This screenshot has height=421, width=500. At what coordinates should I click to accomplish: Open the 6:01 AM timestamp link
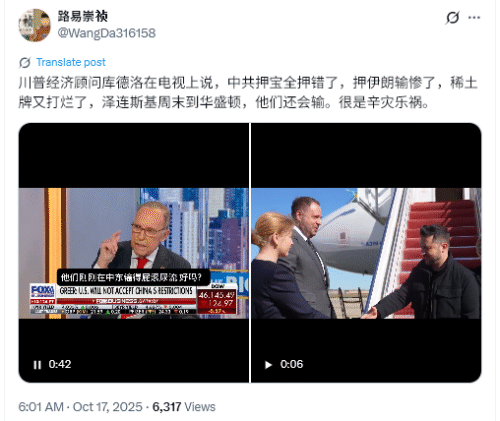tap(41, 407)
